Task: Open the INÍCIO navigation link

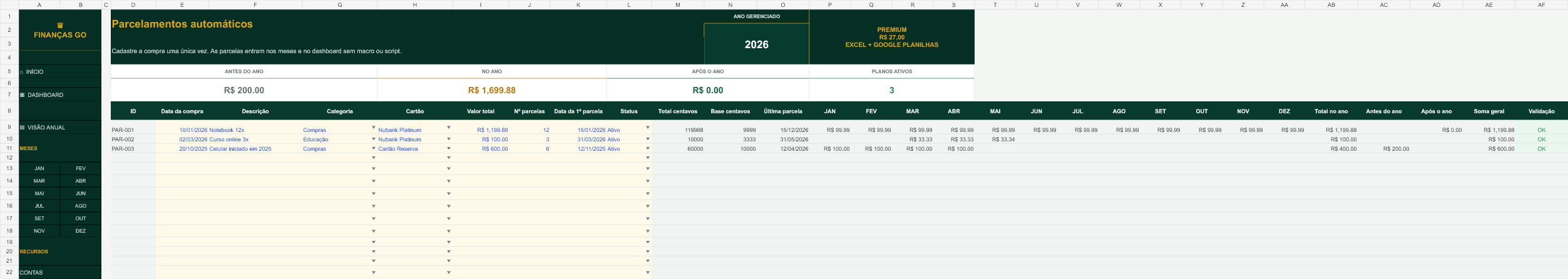Action: click(35, 72)
